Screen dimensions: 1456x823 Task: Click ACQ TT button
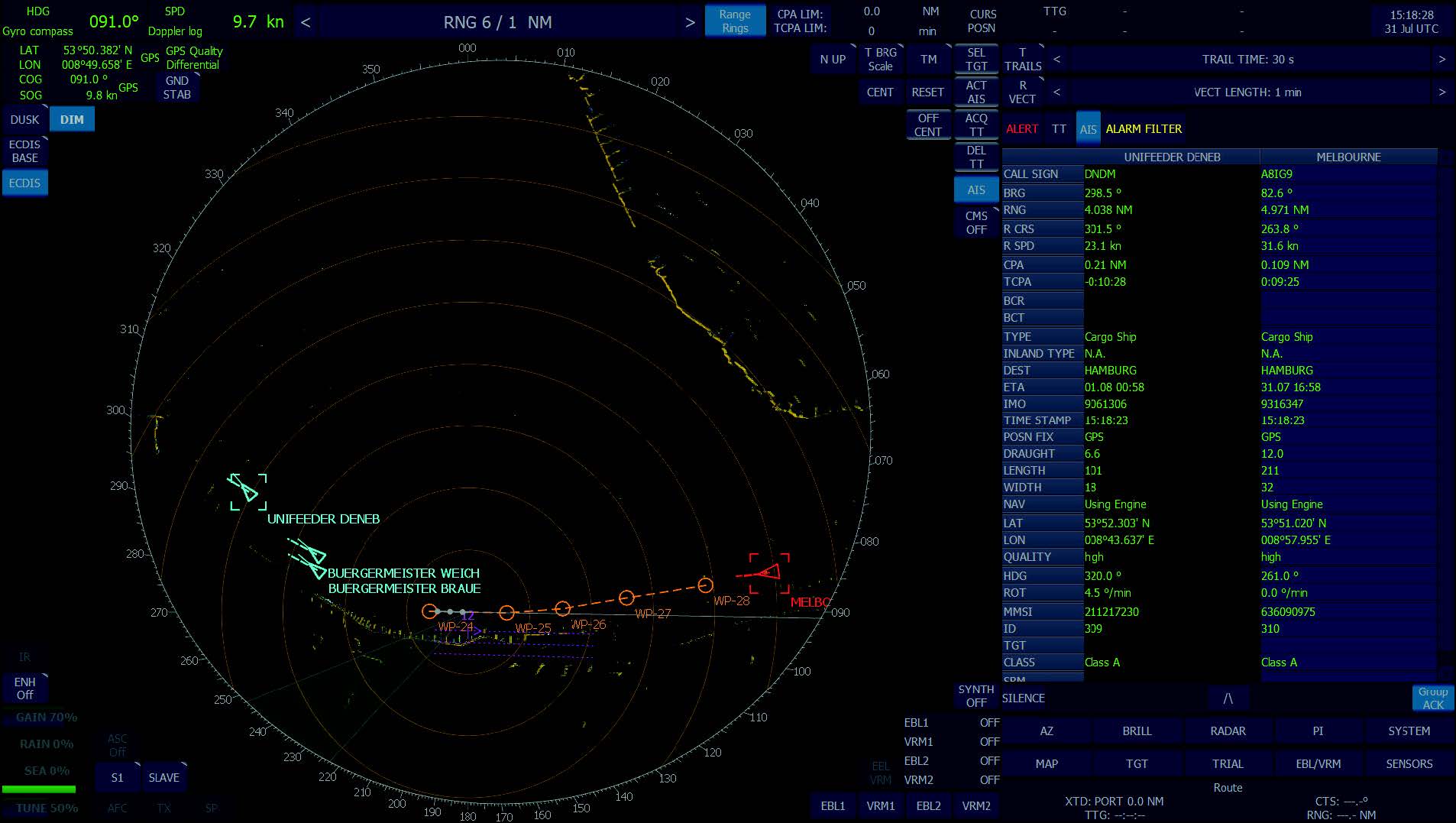click(976, 125)
